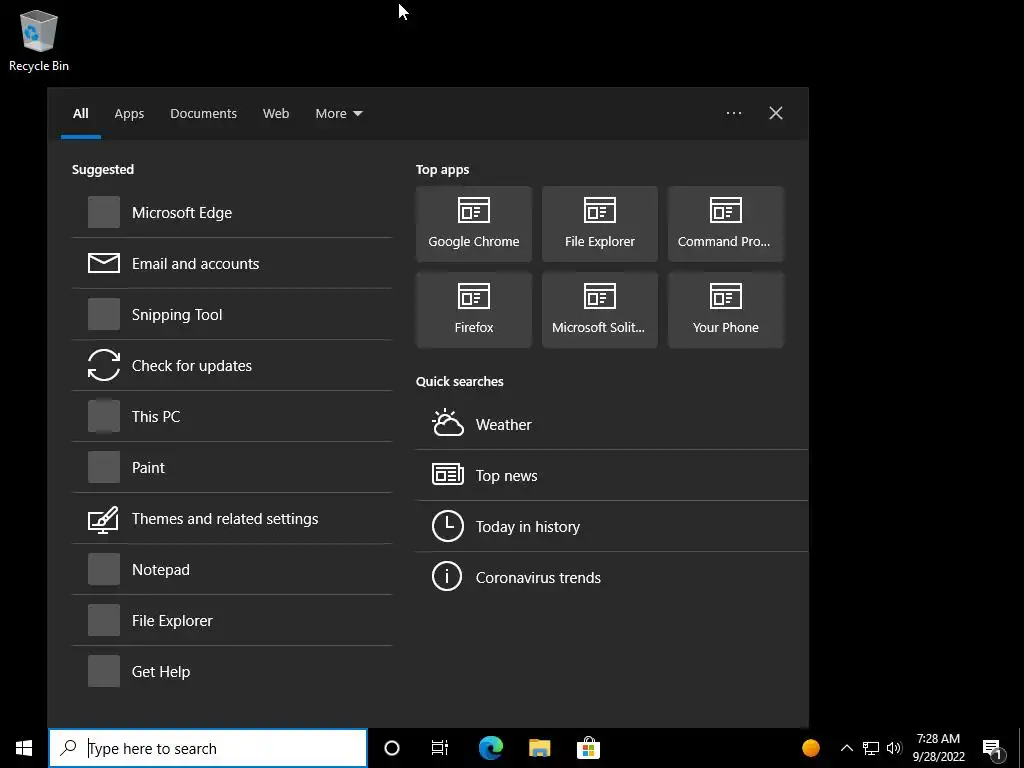Click the 'Today in history' label
The width and height of the screenshot is (1024, 768).
click(528, 527)
